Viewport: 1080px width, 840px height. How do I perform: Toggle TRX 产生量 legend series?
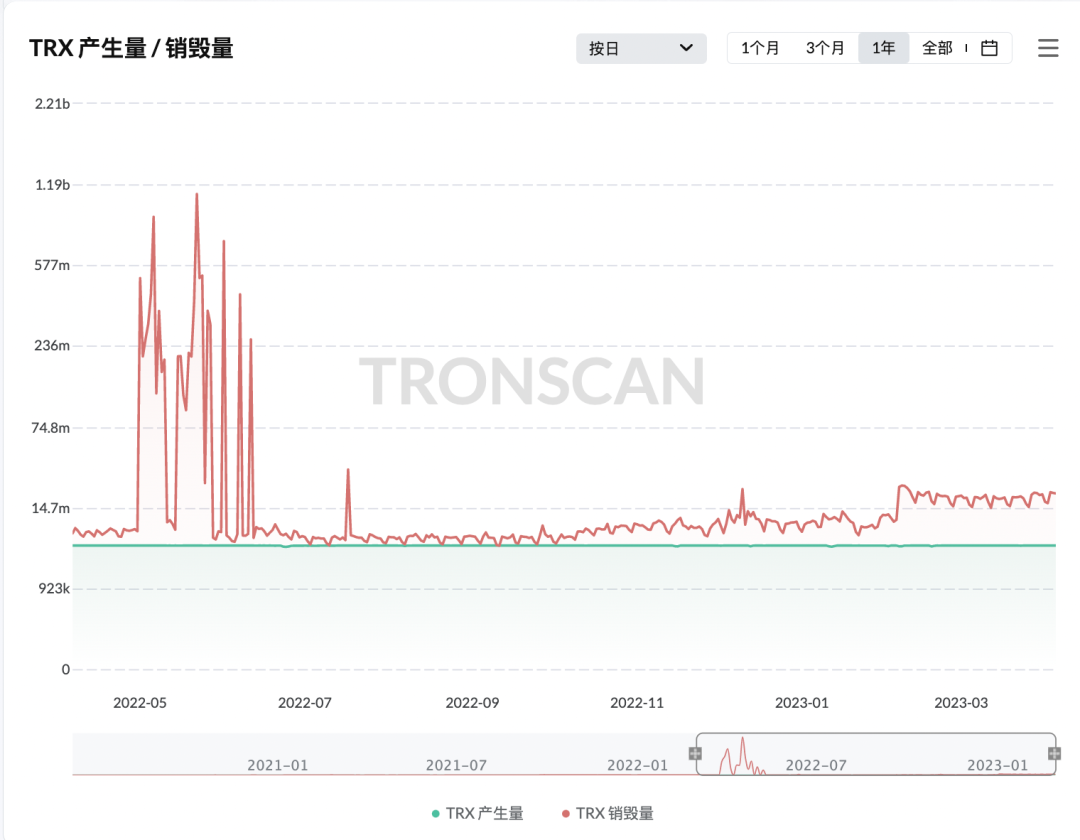pyautogui.click(x=477, y=813)
